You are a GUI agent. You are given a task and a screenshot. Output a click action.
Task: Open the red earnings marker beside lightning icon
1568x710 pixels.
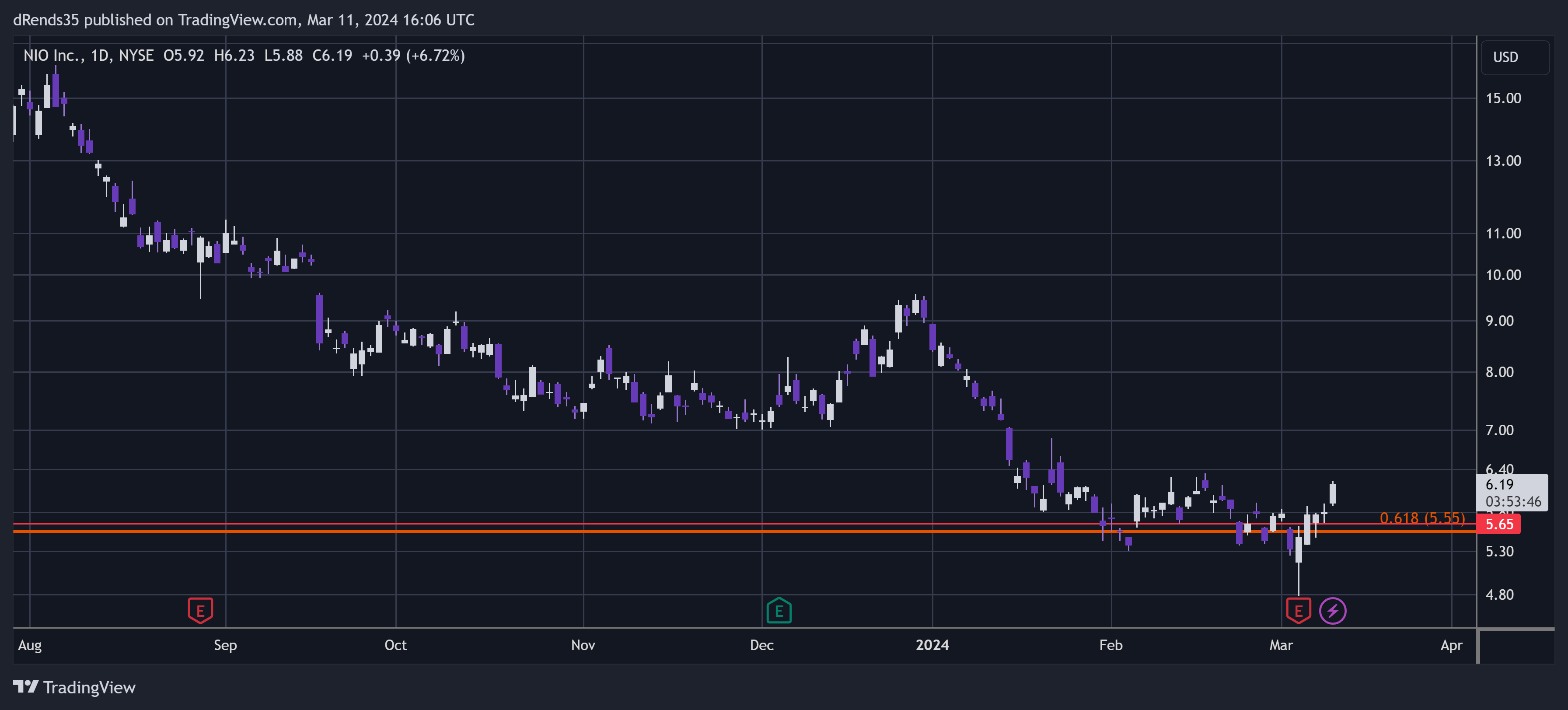pyautogui.click(x=1298, y=610)
